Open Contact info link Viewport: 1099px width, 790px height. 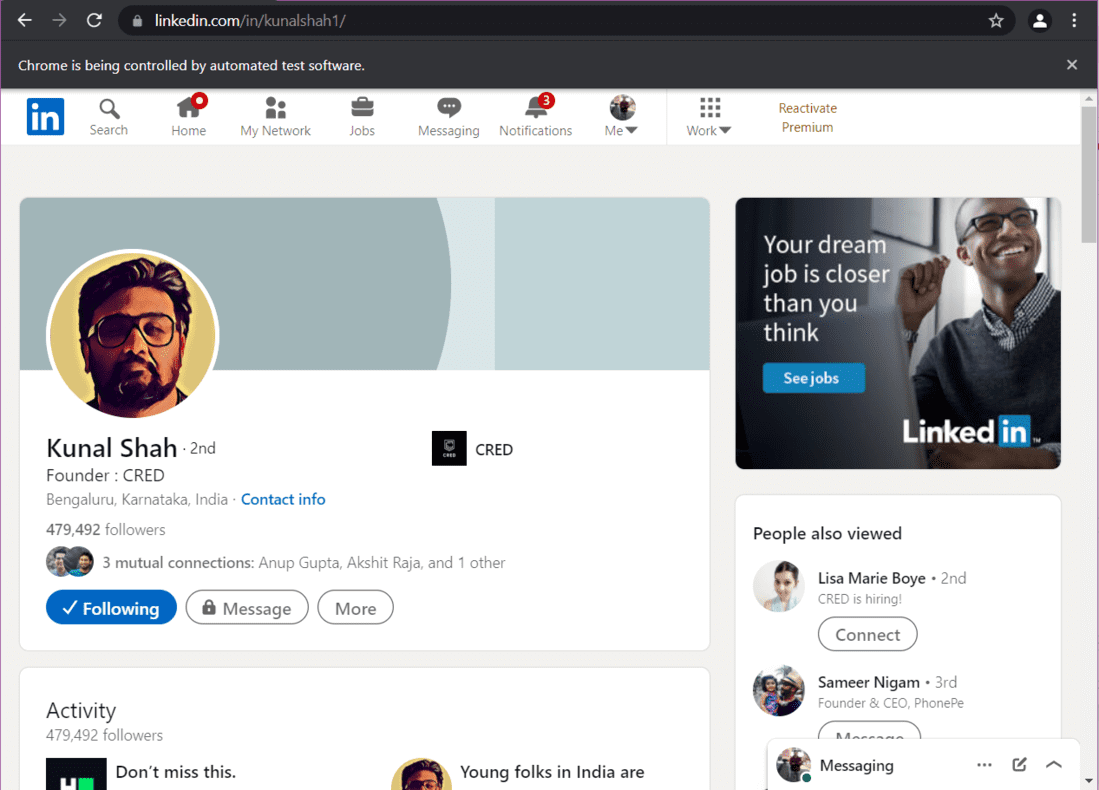tap(283, 499)
